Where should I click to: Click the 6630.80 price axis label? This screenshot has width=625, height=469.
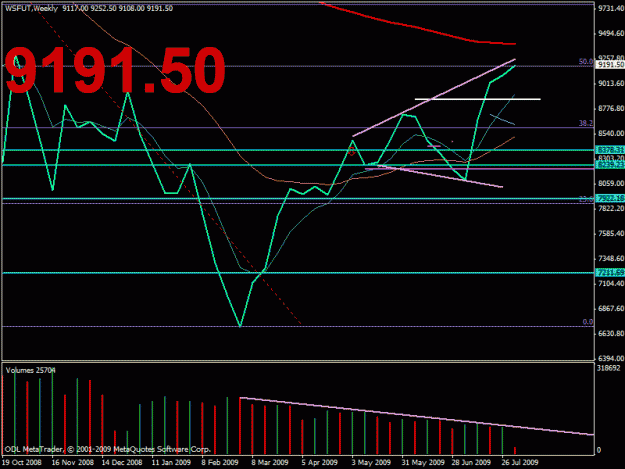(611, 334)
